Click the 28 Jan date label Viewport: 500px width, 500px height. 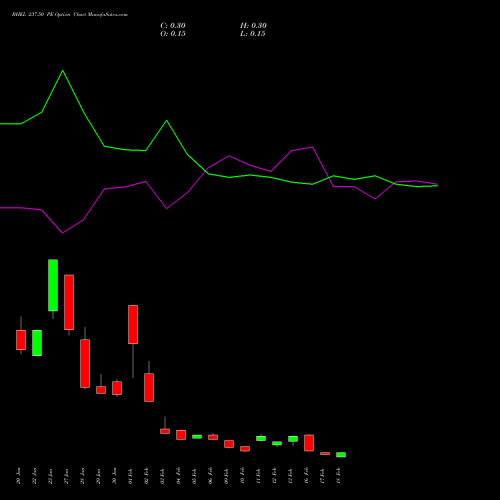(x=83, y=476)
